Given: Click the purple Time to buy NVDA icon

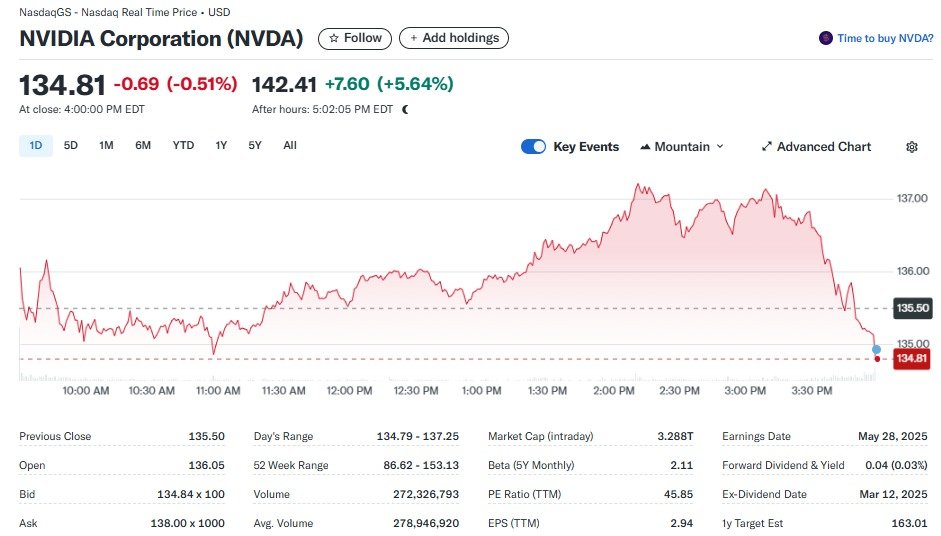Looking at the screenshot, I should tap(825, 38).
